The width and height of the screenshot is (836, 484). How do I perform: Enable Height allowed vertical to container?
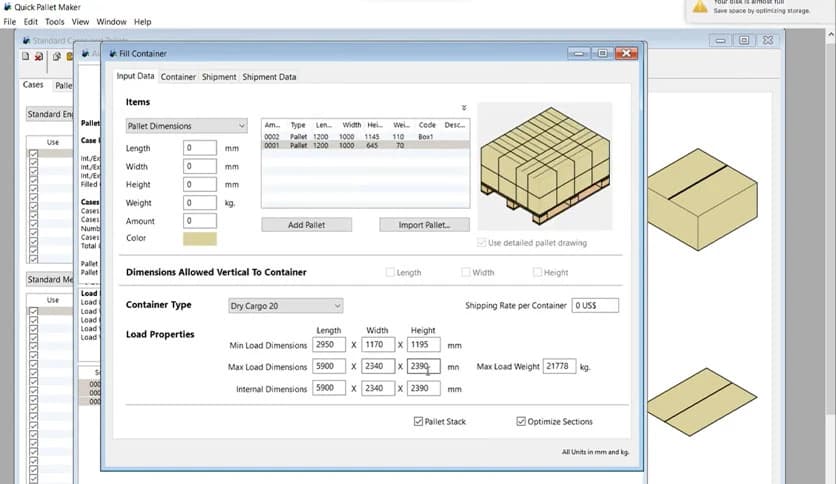coord(538,272)
